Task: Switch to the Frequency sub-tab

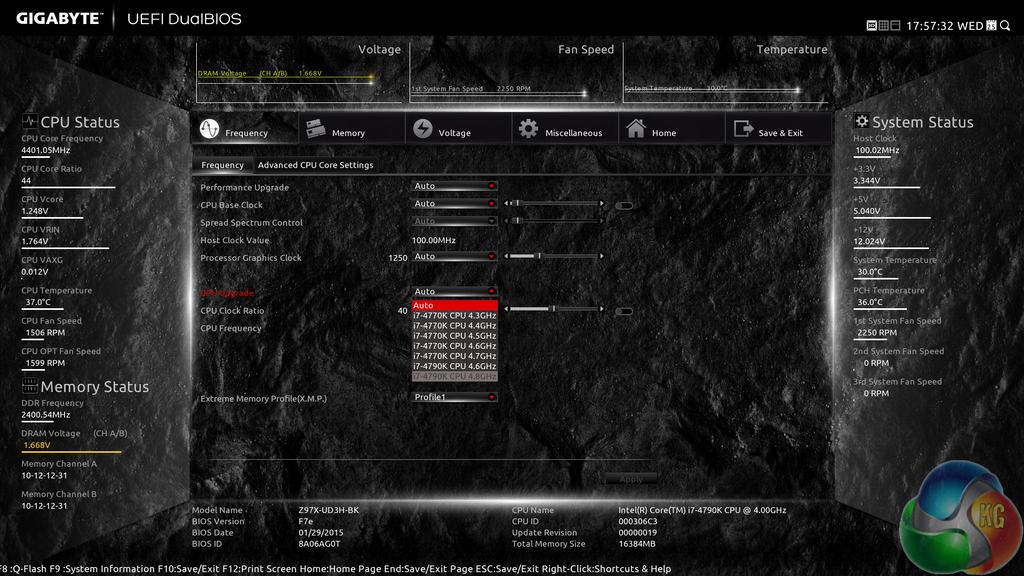Action: [x=222, y=165]
